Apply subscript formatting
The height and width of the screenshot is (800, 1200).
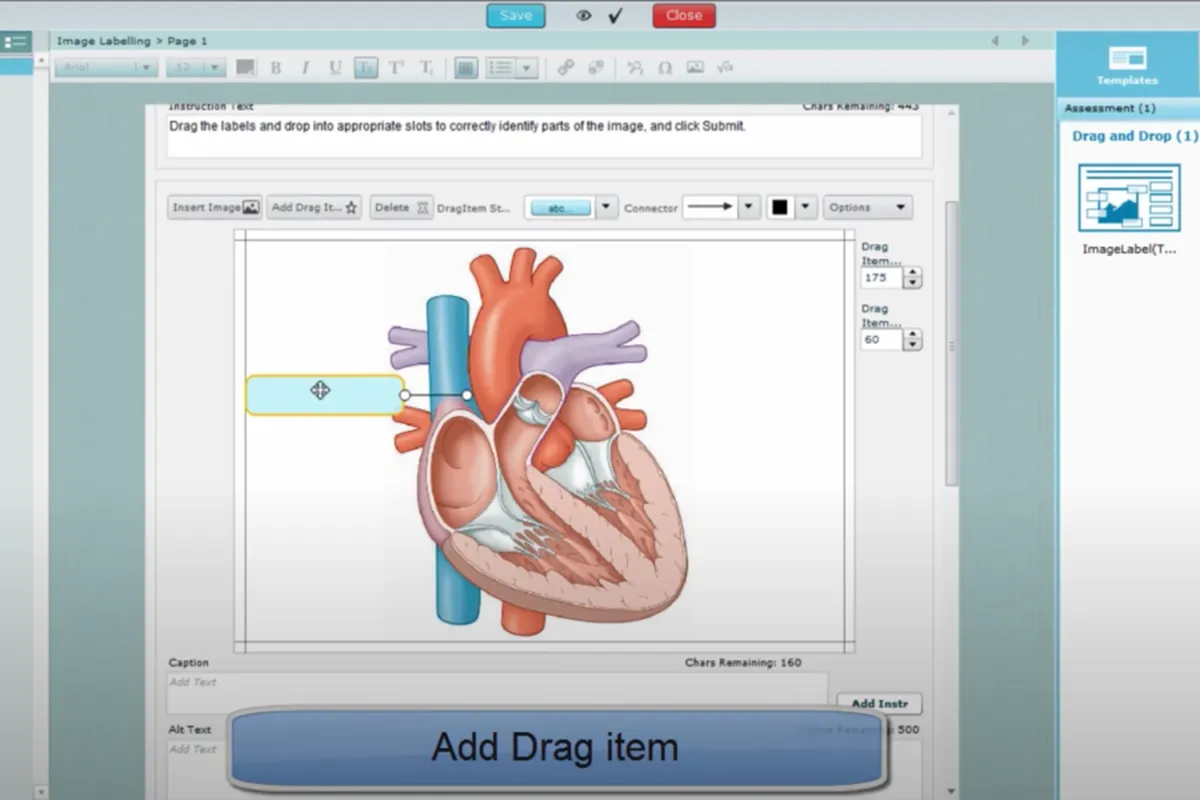(426, 67)
